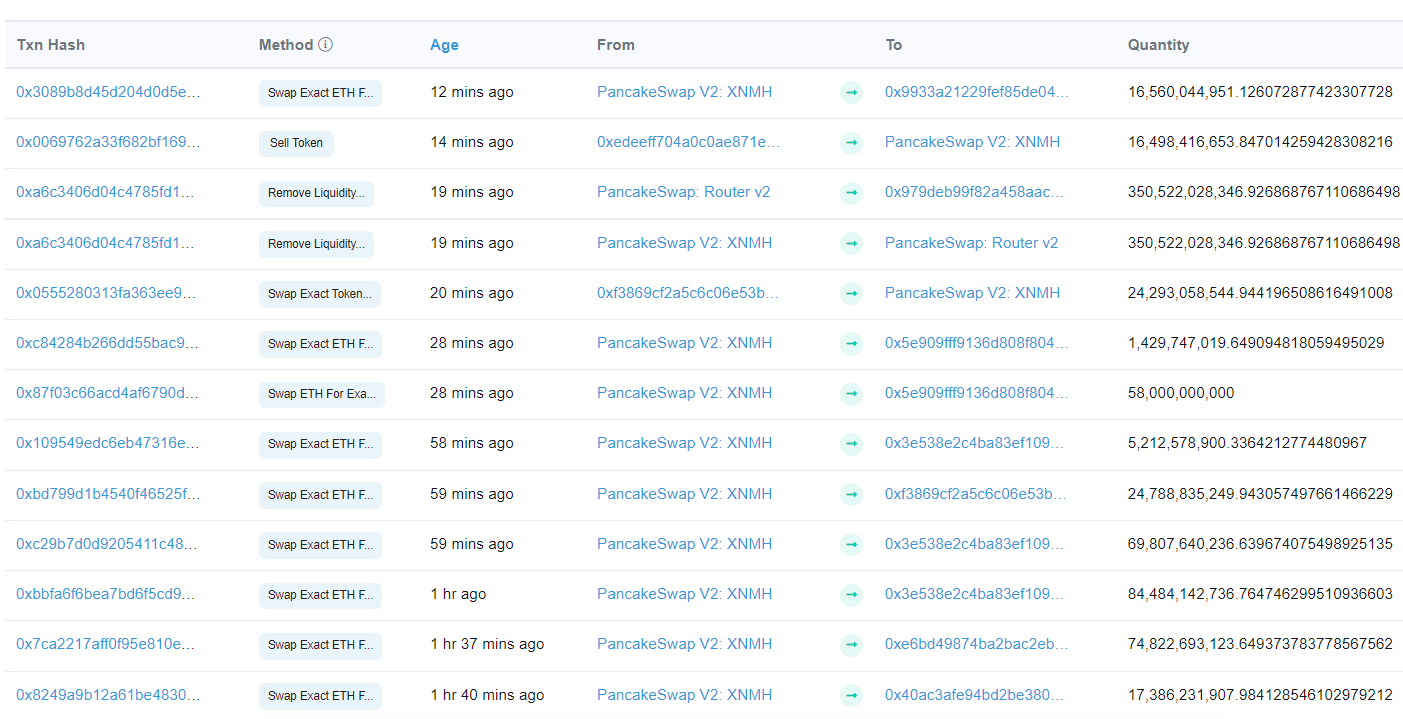This screenshot has height=719, width=1403.
Task: Open recipient address 0x9933a21229fef85de04...
Action: 977,92
